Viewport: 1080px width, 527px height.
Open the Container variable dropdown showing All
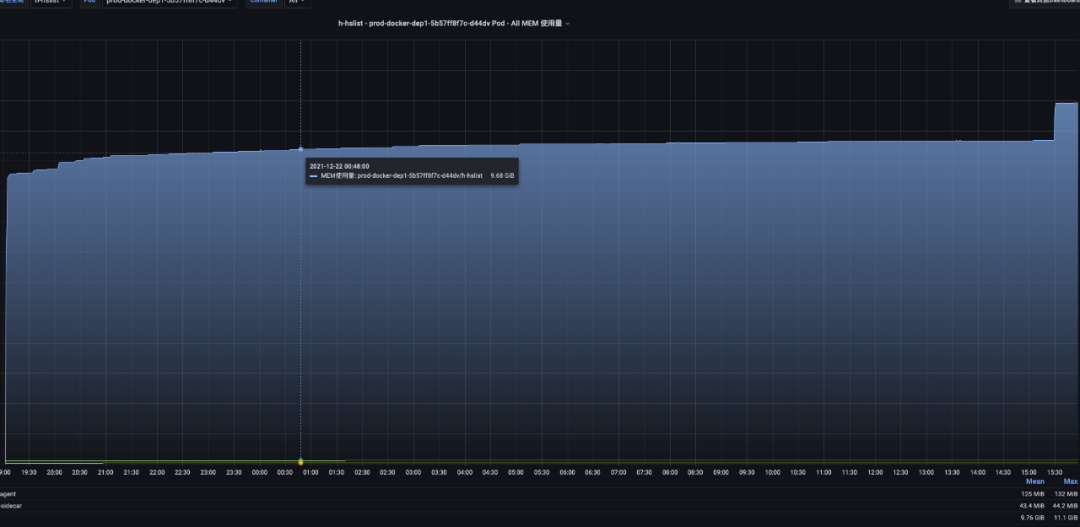pyautogui.click(x=298, y=2)
